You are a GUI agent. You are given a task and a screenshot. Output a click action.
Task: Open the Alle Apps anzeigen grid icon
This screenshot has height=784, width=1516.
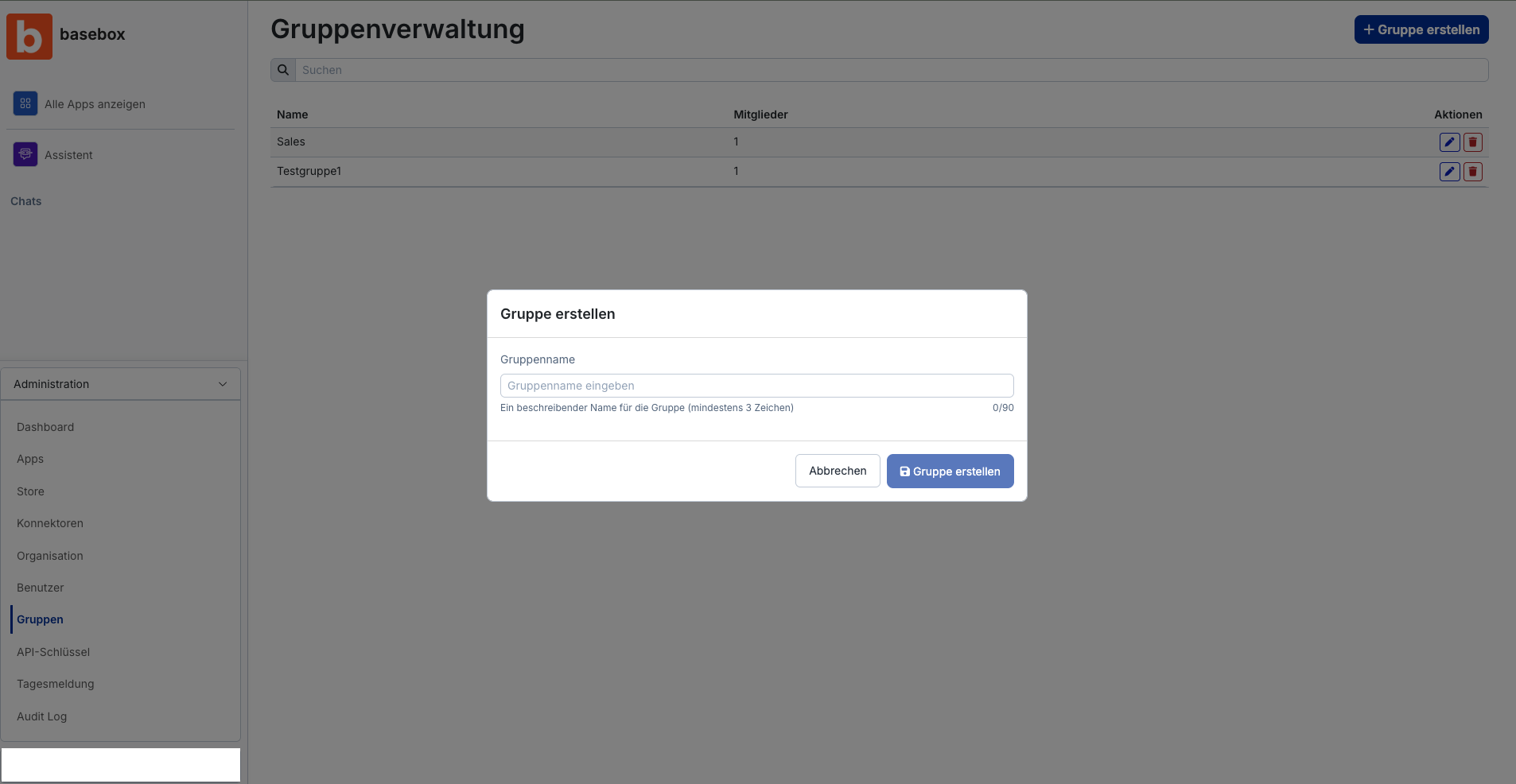point(25,103)
